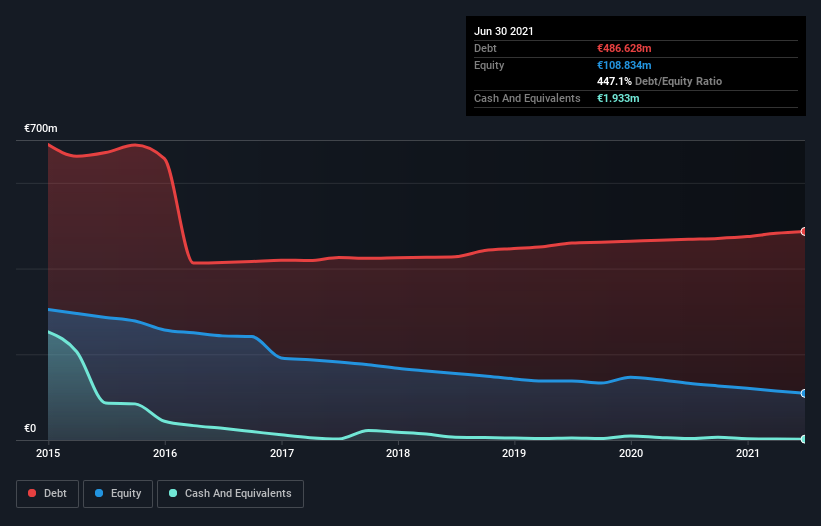The height and width of the screenshot is (526, 821).
Task: Click the €486.628m debt value
Action: (x=624, y=48)
